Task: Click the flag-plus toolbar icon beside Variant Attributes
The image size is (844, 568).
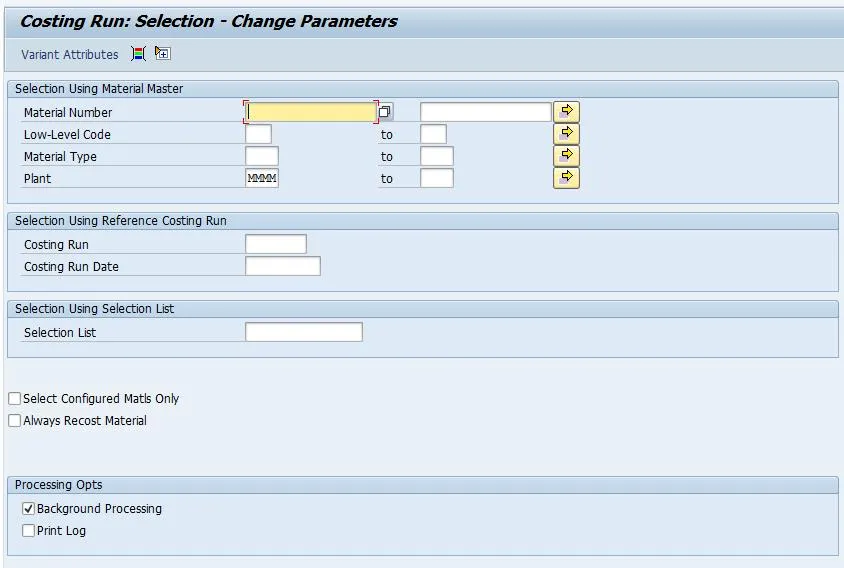Action: point(163,53)
